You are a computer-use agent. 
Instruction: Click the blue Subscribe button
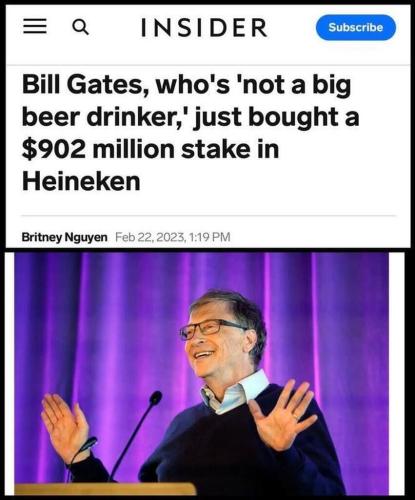pos(356,27)
